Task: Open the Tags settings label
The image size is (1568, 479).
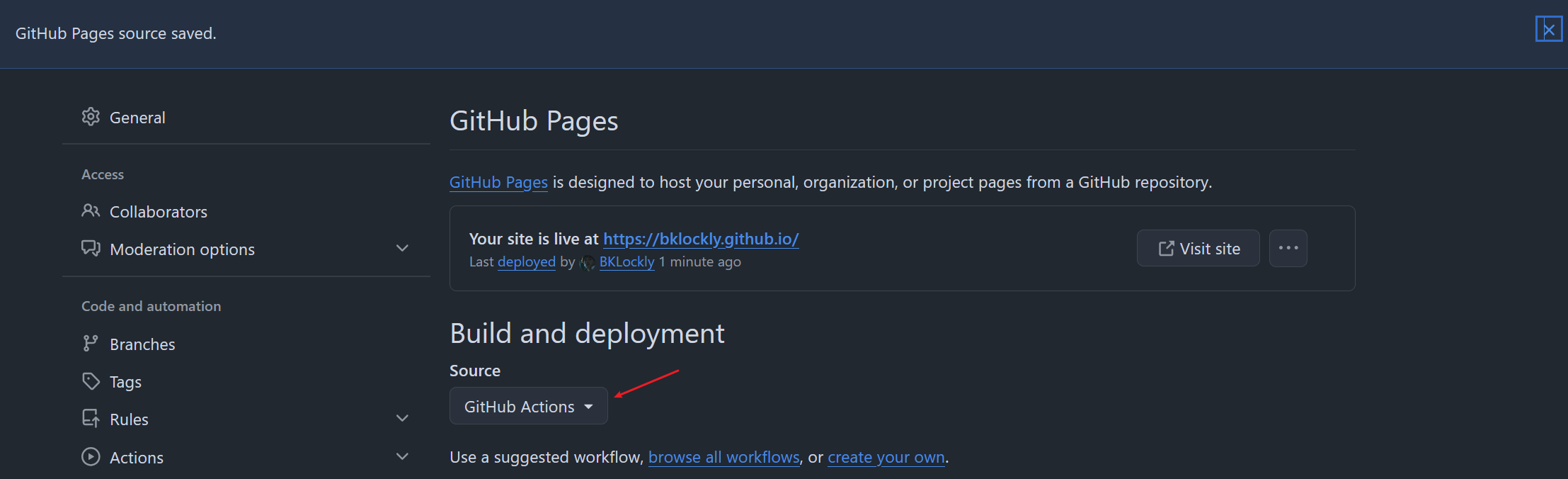Action: 125,382
